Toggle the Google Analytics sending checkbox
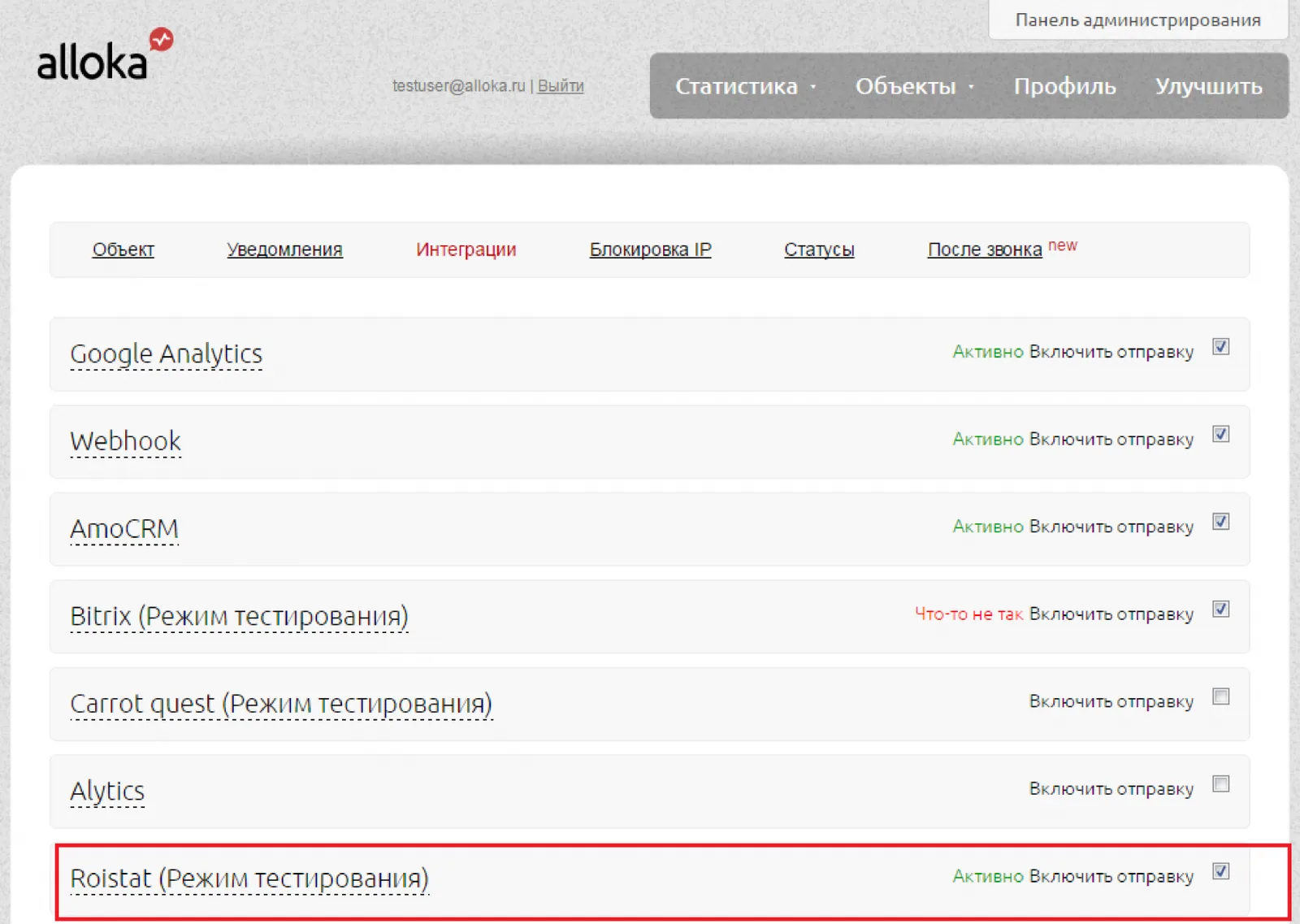This screenshot has width=1300, height=924. click(x=1220, y=347)
